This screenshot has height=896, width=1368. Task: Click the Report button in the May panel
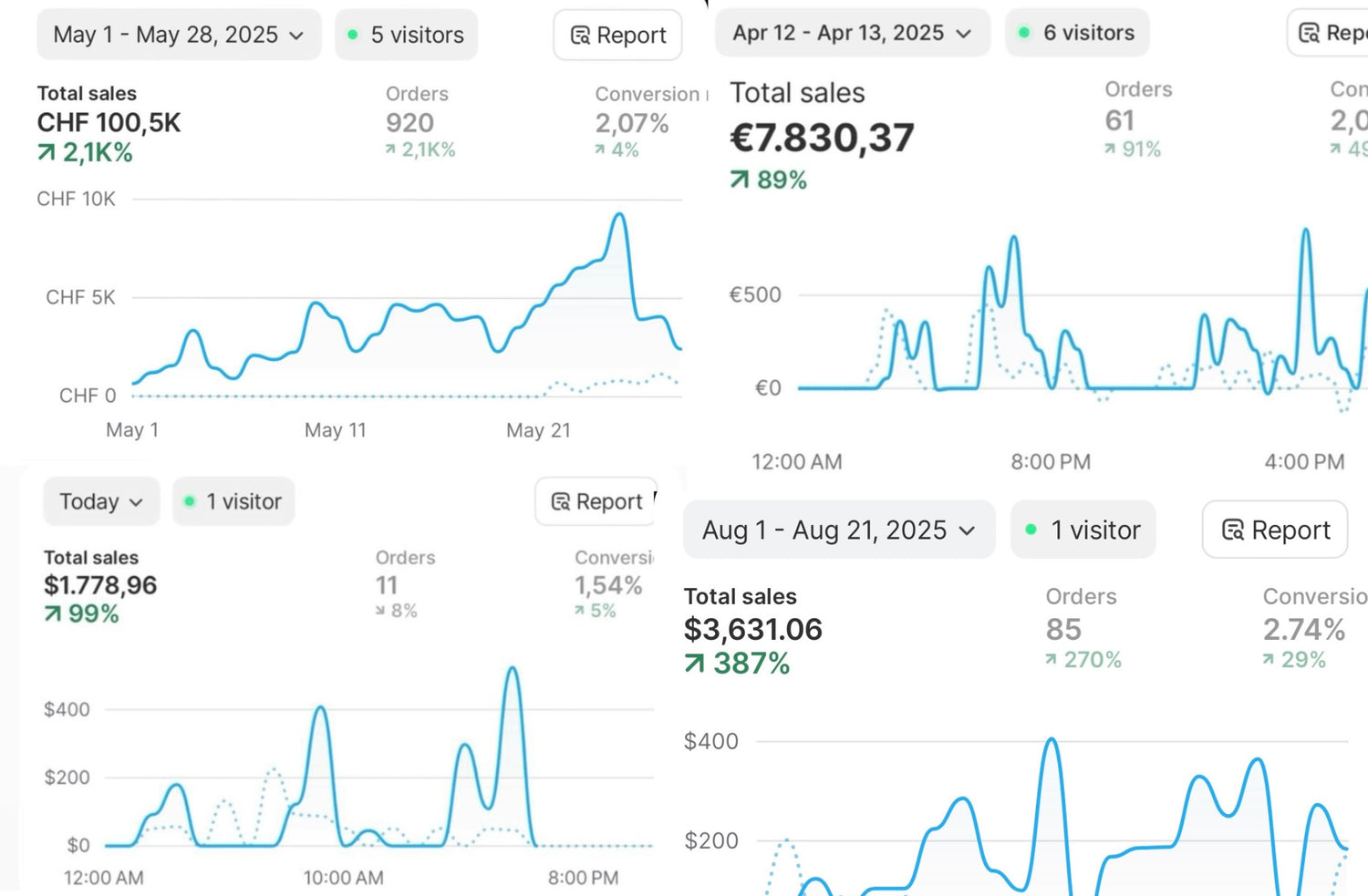(x=617, y=36)
